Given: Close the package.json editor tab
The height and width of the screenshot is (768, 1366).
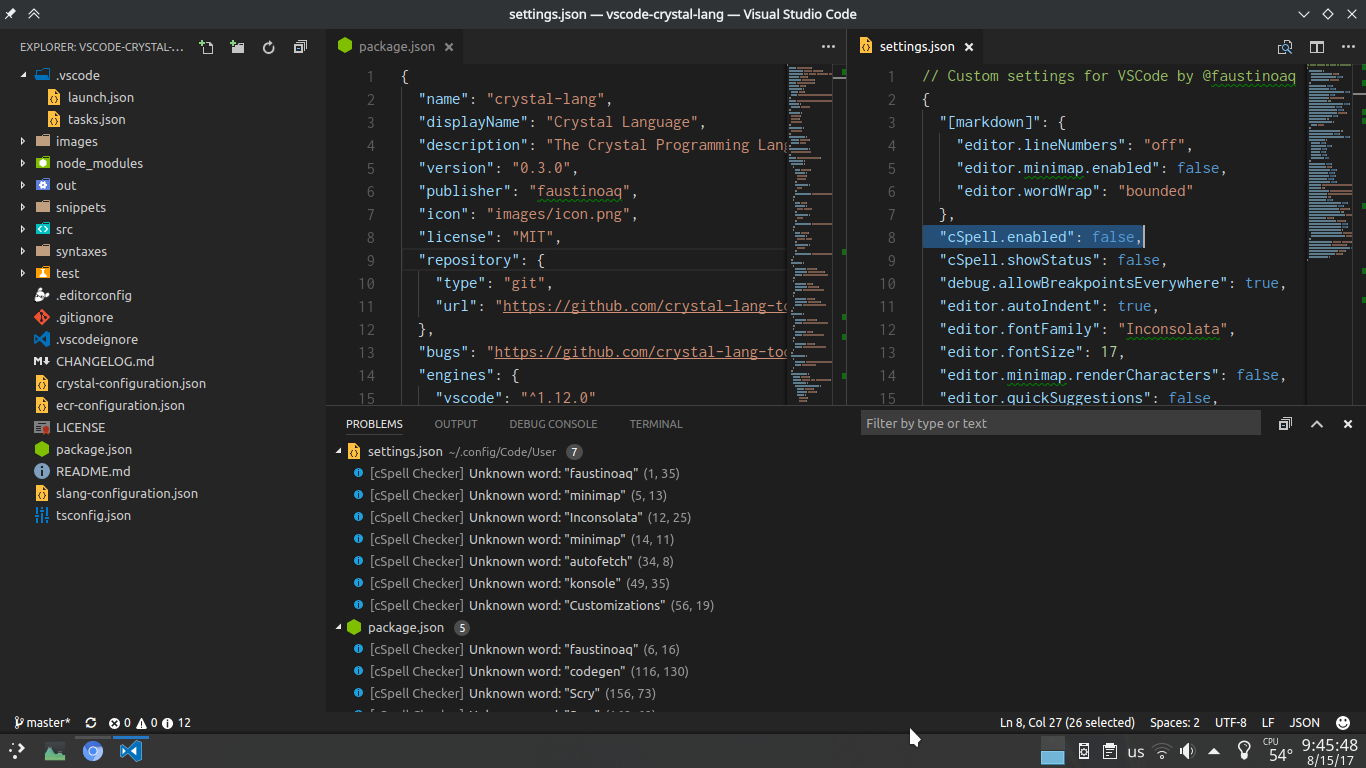Looking at the screenshot, I should [x=449, y=47].
